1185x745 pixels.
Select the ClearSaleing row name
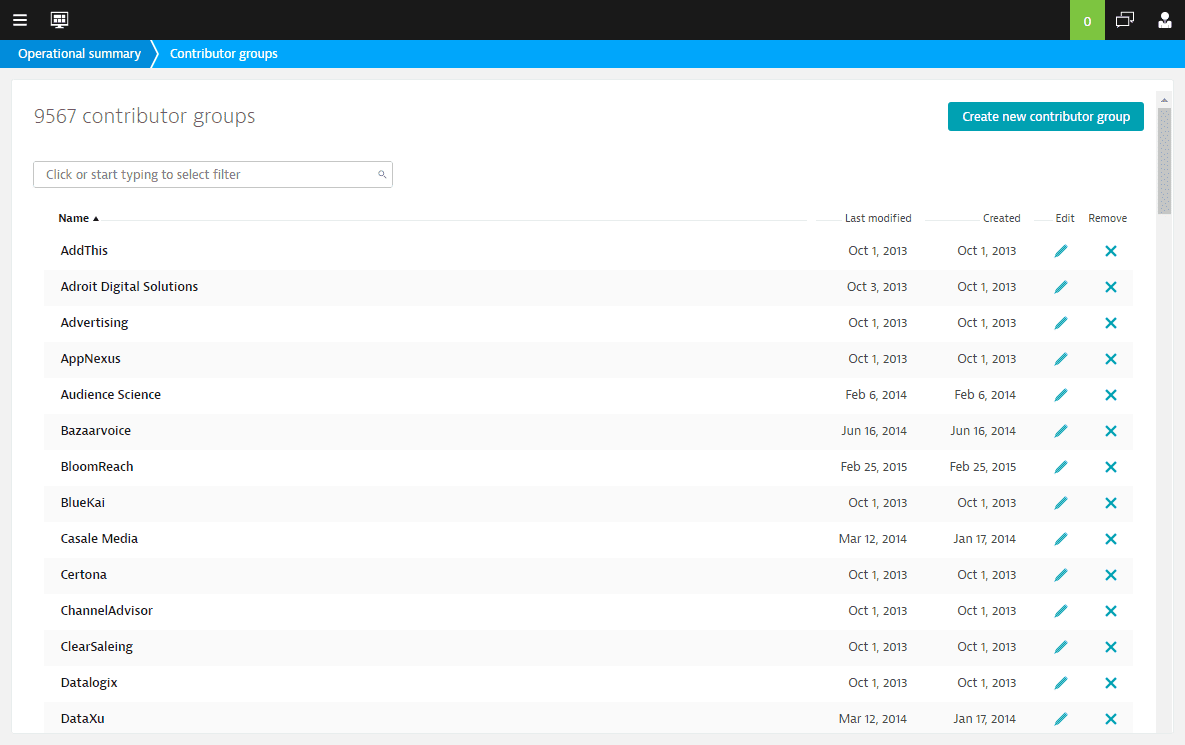click(97, 647)
